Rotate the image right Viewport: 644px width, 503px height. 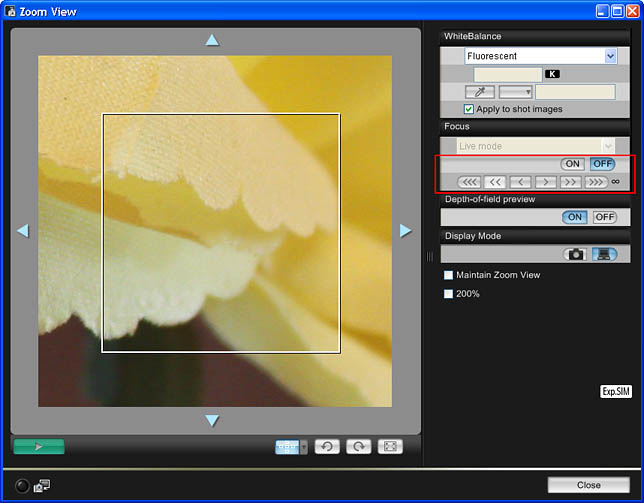pyautogui.click(x=358, y=447)
